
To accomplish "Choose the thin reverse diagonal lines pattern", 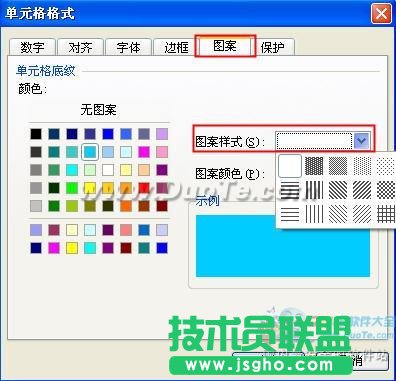I will coord(338,214).
